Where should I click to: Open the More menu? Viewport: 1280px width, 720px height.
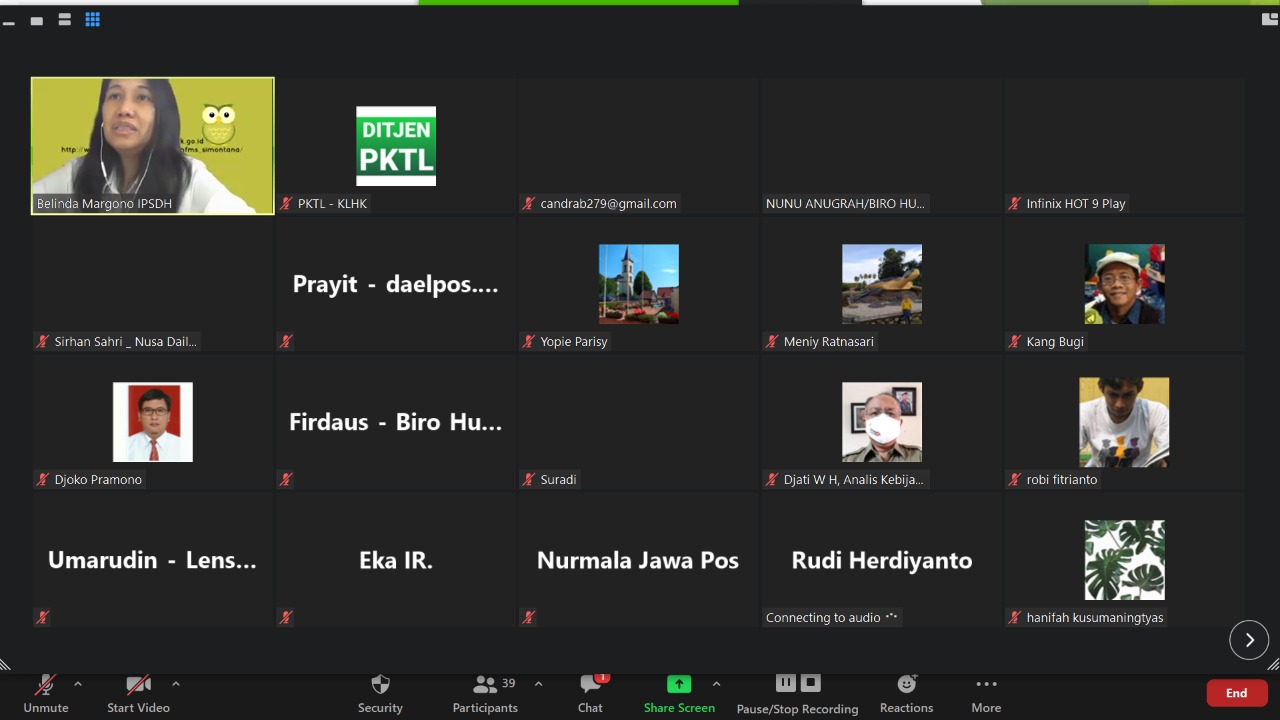pos(986,692)
